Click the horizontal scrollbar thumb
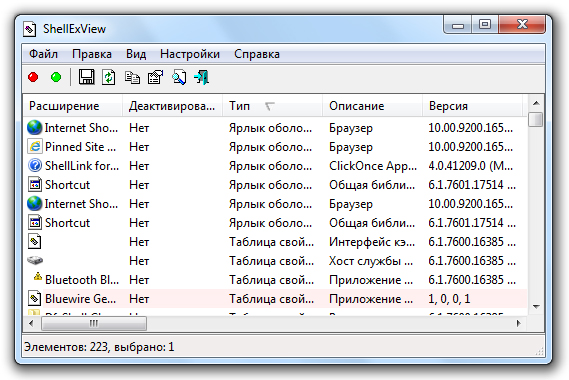Viewport: 569px width, 380px height. pyautogui.click(x=94, y=323)
